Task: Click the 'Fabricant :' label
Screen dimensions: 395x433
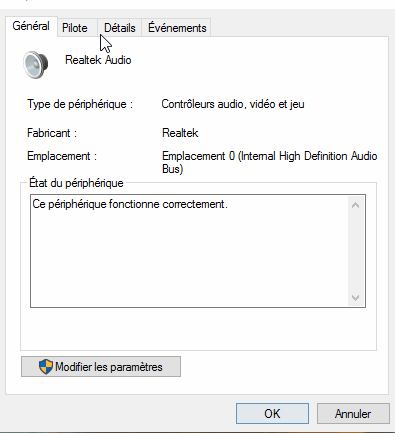Action: coord(52,133)
